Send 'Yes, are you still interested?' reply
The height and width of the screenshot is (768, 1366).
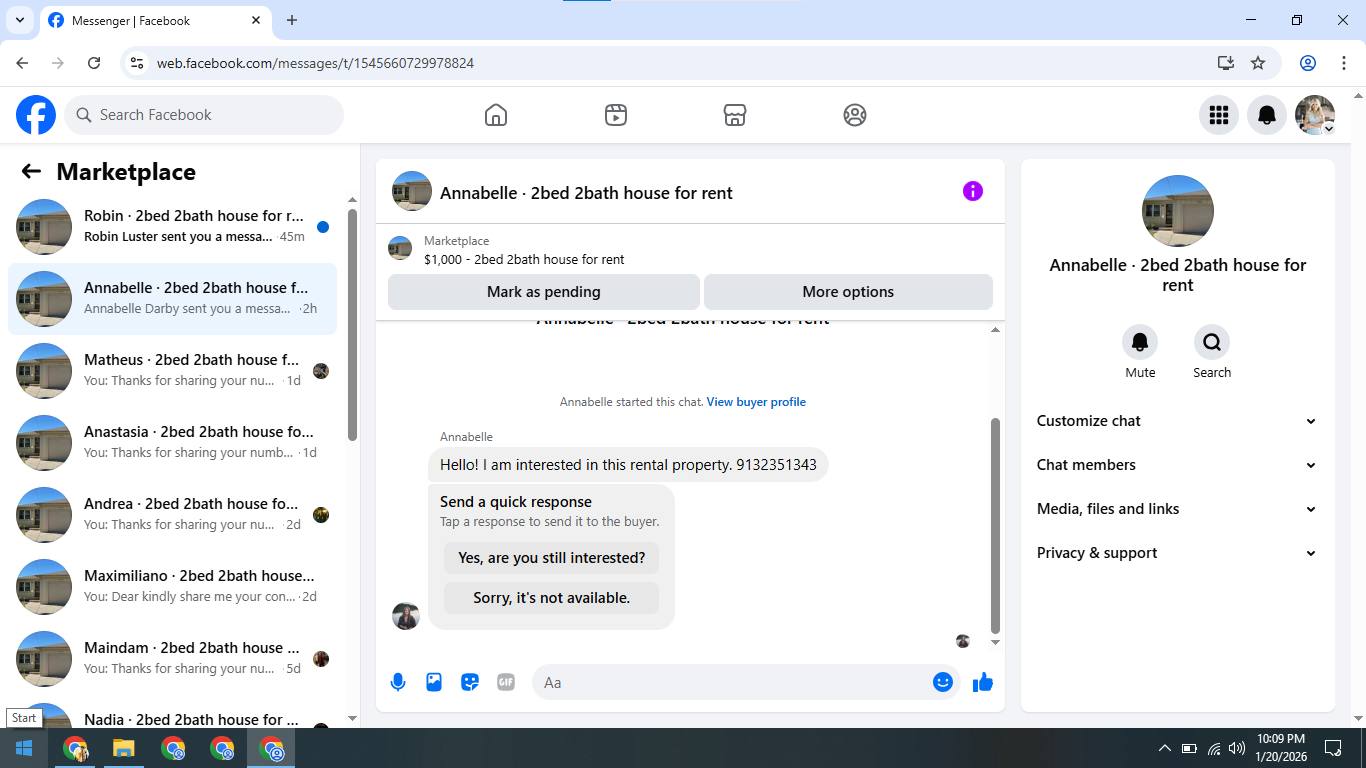click(552, 558)
